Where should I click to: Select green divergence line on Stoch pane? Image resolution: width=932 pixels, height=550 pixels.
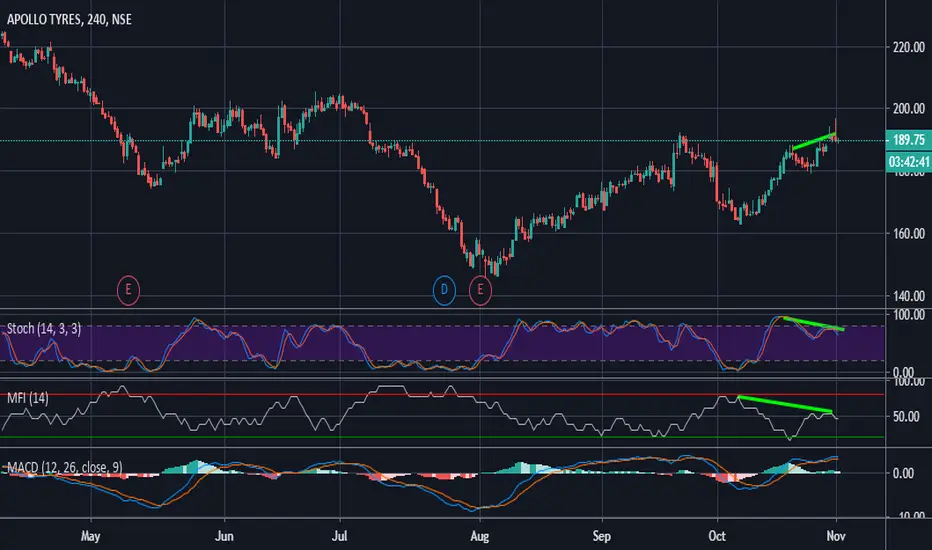[814, 323]
